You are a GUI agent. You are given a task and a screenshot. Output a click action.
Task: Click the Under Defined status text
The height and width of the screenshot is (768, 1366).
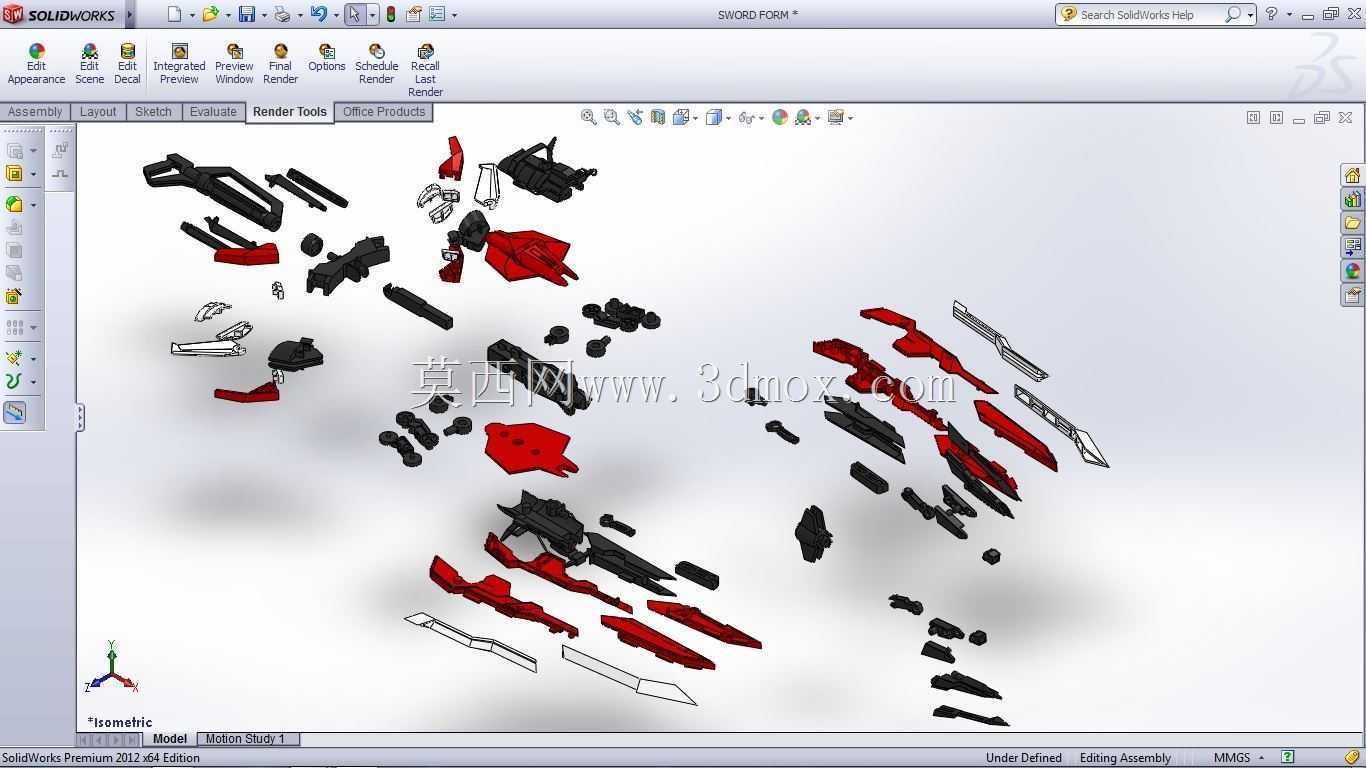1024,757
